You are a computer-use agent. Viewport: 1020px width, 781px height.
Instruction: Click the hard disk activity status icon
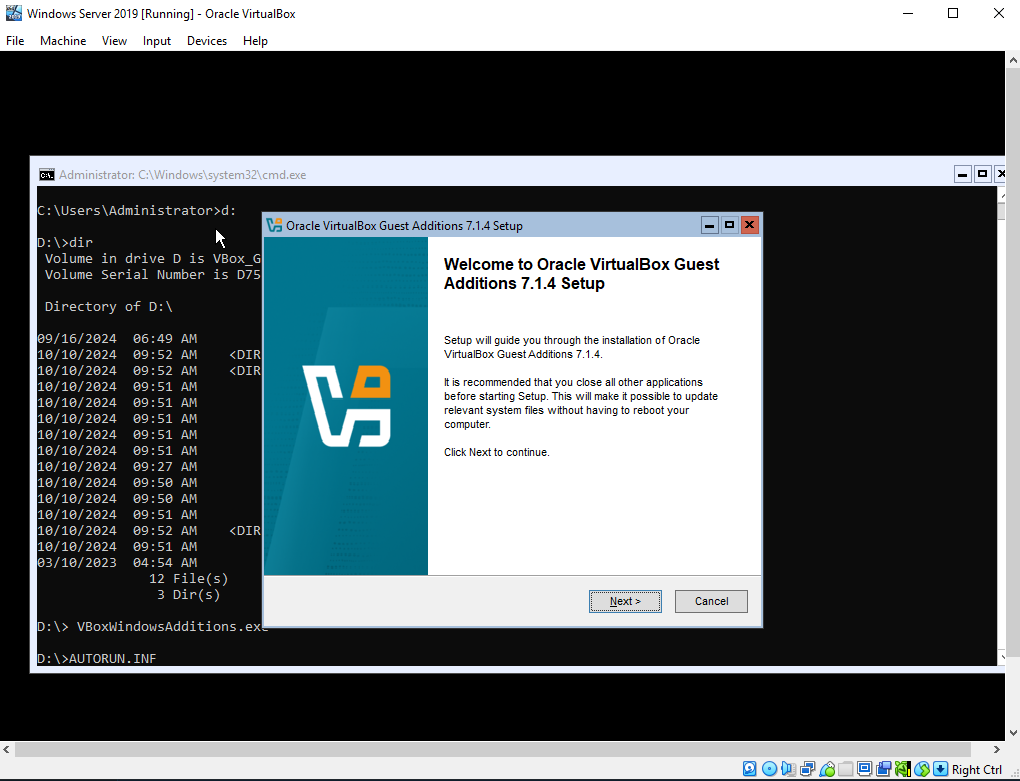(749, 769)
